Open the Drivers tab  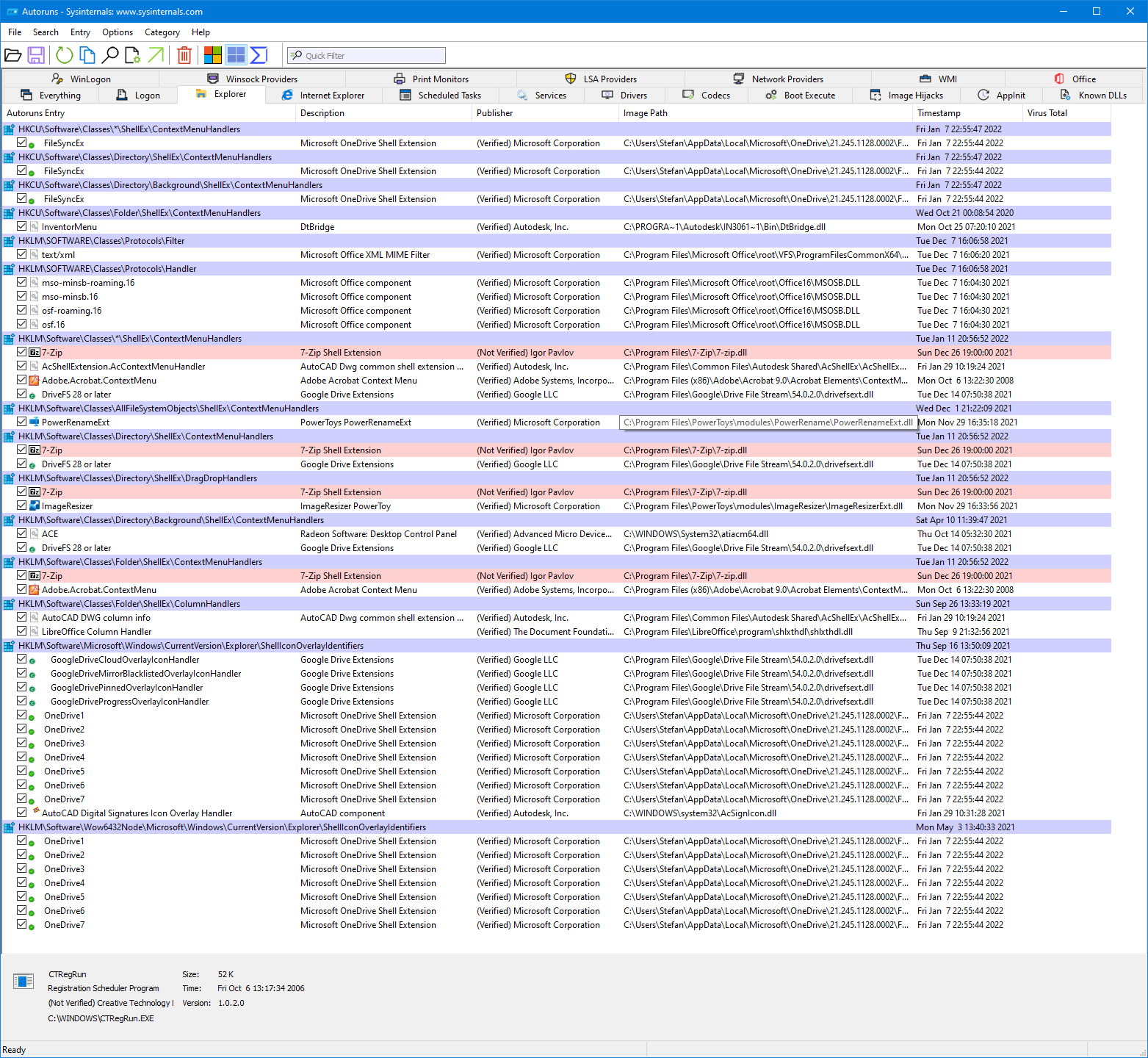pyautogui.click(x=625, y=96)
